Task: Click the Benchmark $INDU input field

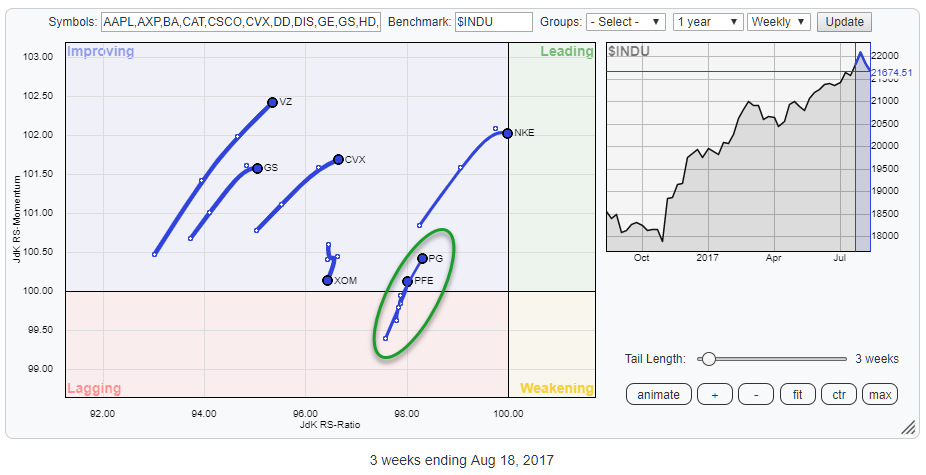Action: (x=494, y=22)
